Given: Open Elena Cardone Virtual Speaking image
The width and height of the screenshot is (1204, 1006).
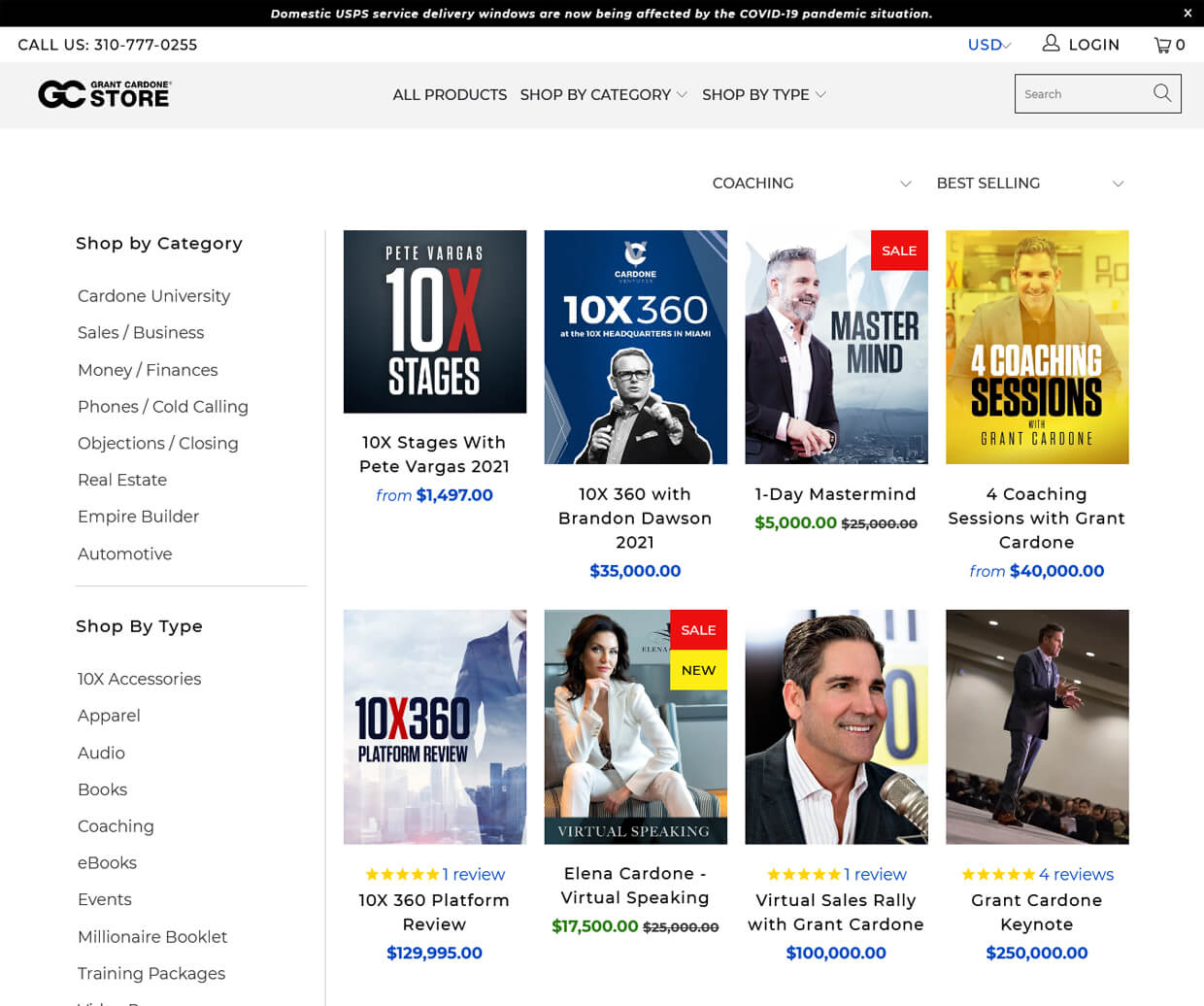Looking at the screenshot, I should (x=636, y=726).
